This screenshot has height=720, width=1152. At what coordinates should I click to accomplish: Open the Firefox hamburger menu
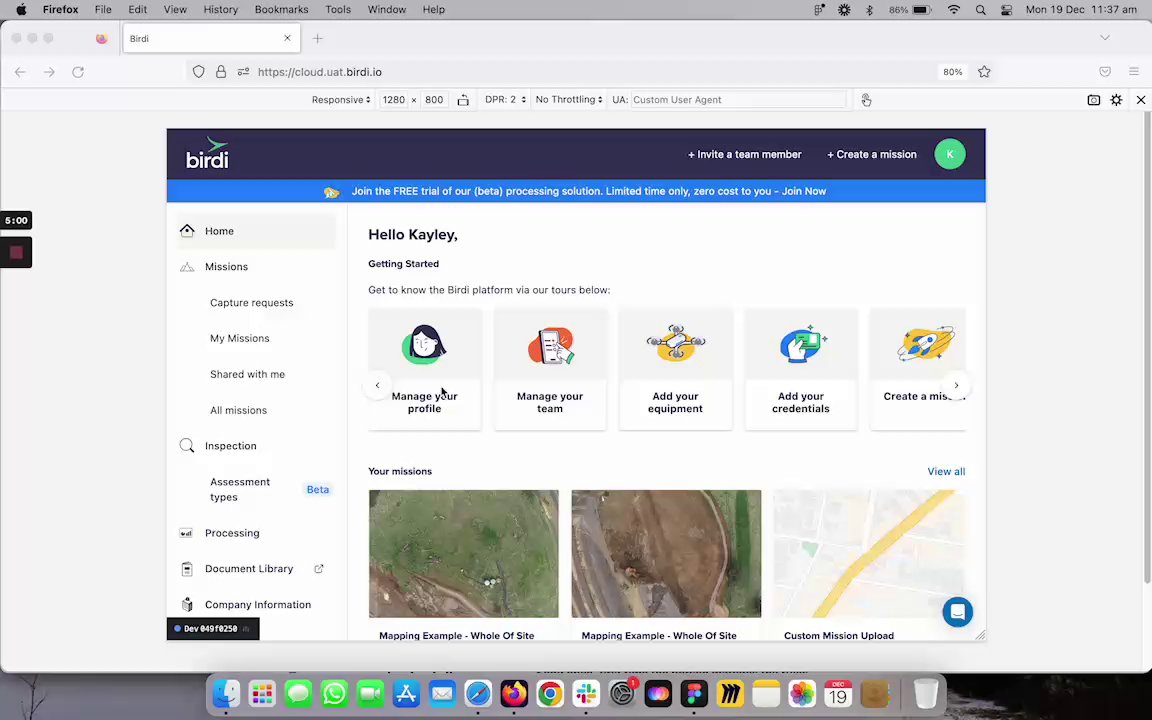[x=1134, y=72]
